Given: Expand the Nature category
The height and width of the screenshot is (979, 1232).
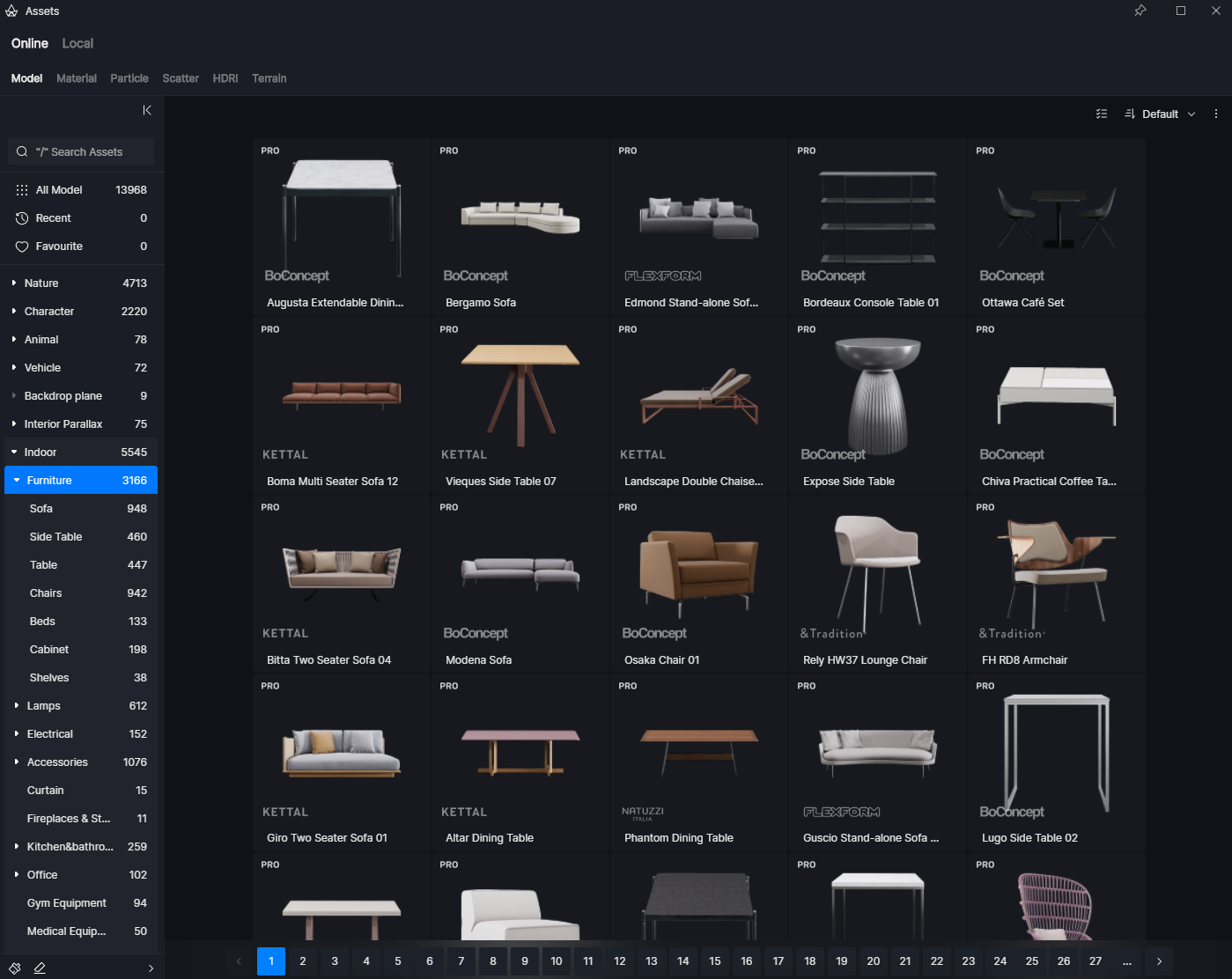Looking at the screenshot, I should tap(13, 283).
